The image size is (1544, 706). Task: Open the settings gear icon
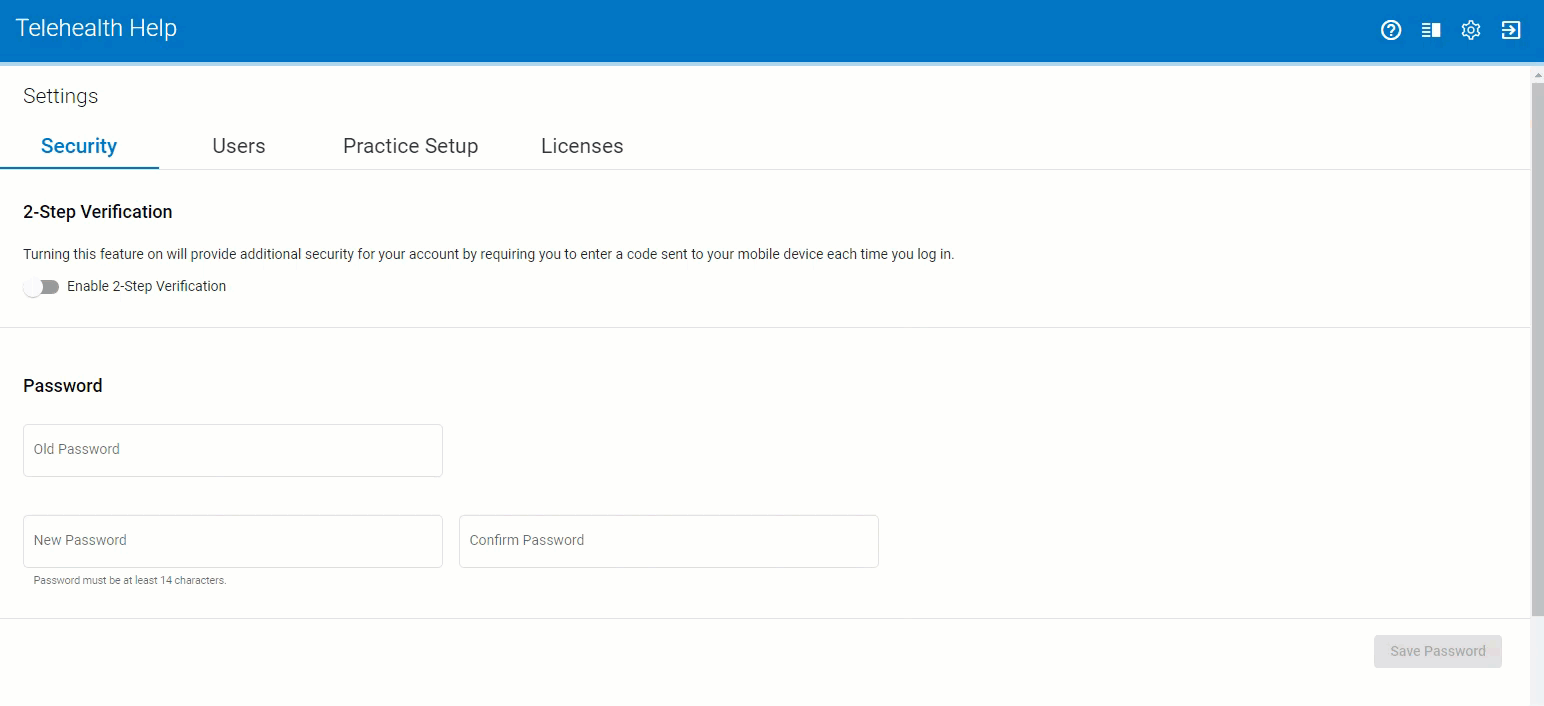pos(1470,30)
